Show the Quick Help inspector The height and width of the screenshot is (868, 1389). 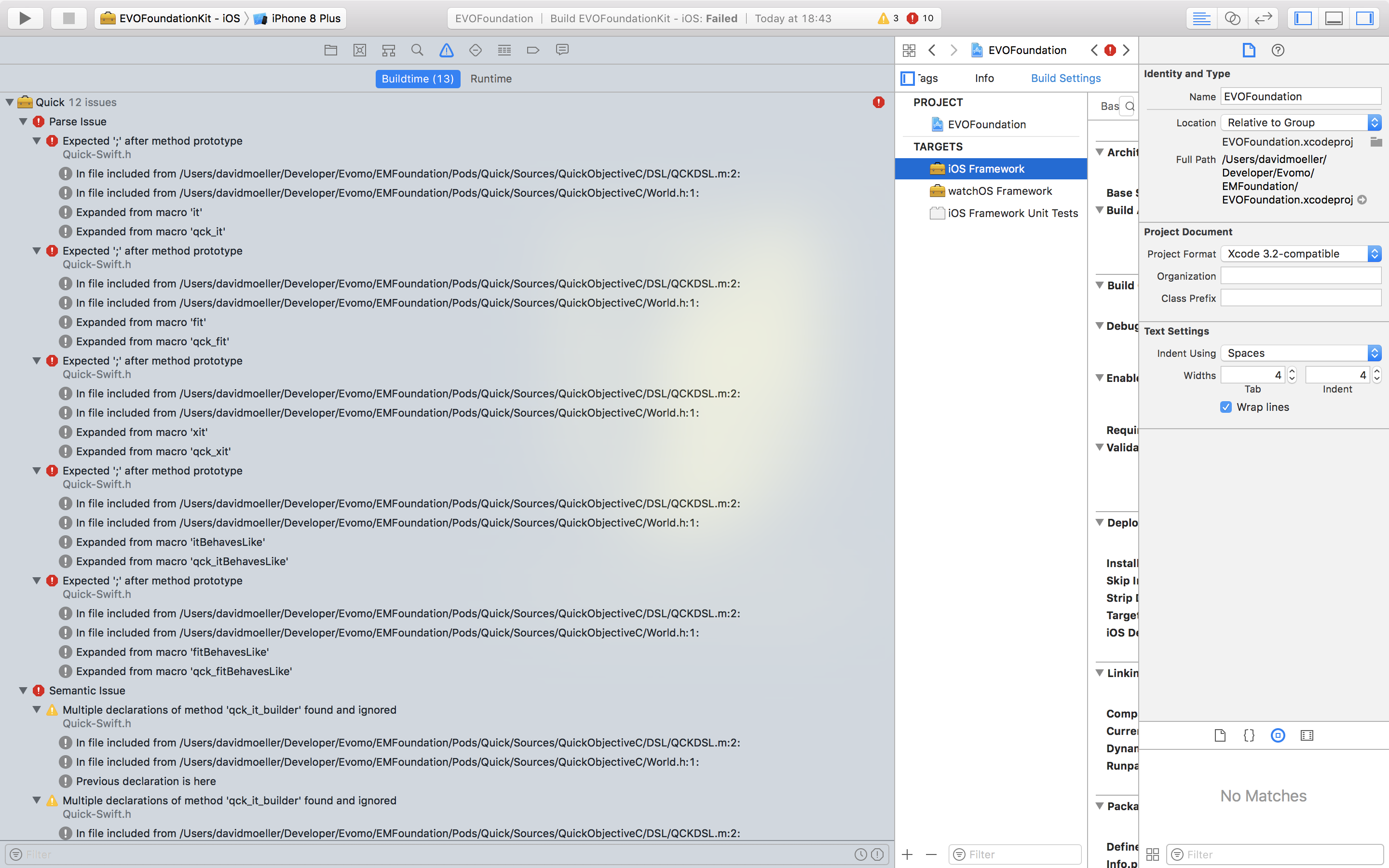1278,50
